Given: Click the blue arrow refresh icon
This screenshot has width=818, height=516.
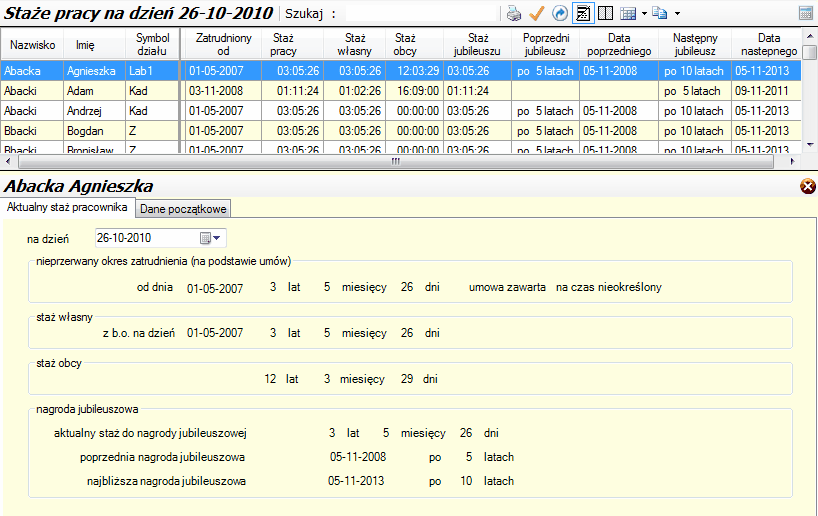Looking at the screenshot, I should pos(560,13).
